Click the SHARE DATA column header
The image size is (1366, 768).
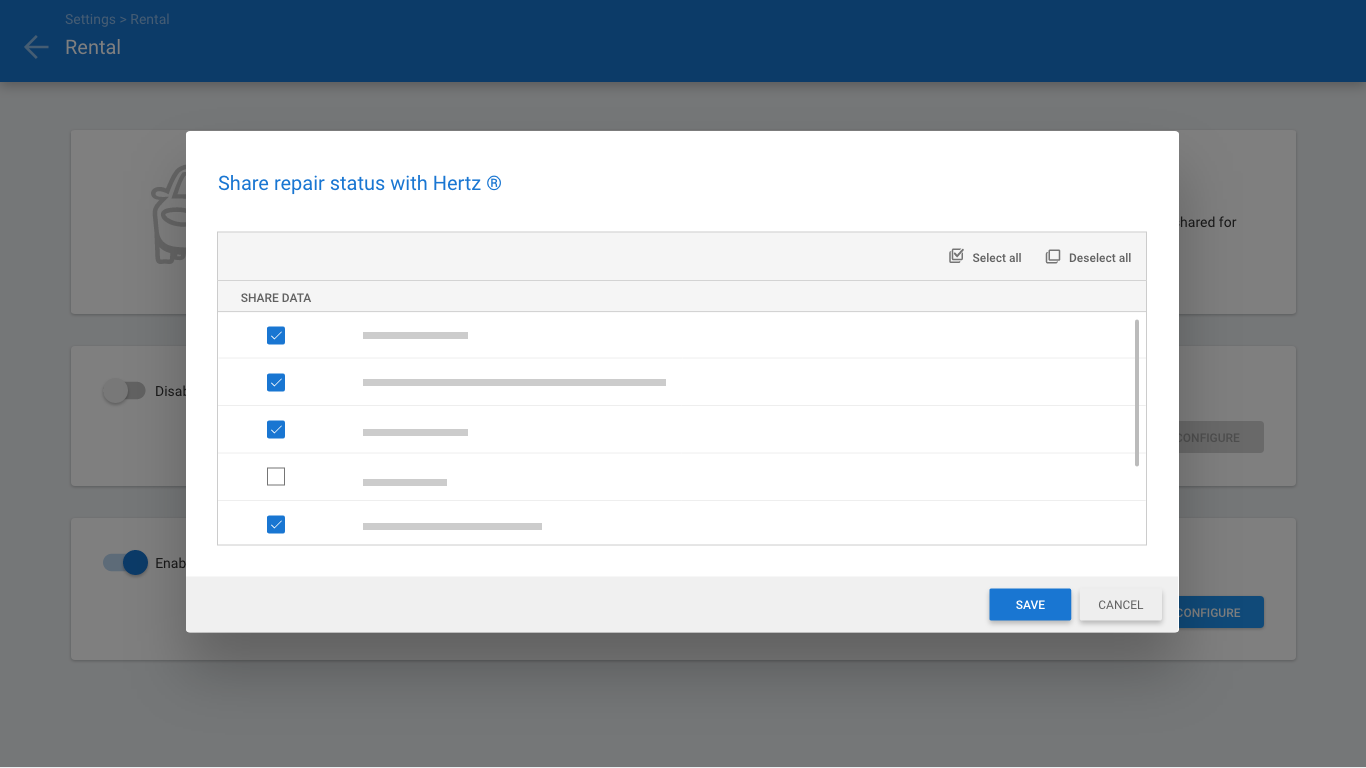click(x=276, y=298)
